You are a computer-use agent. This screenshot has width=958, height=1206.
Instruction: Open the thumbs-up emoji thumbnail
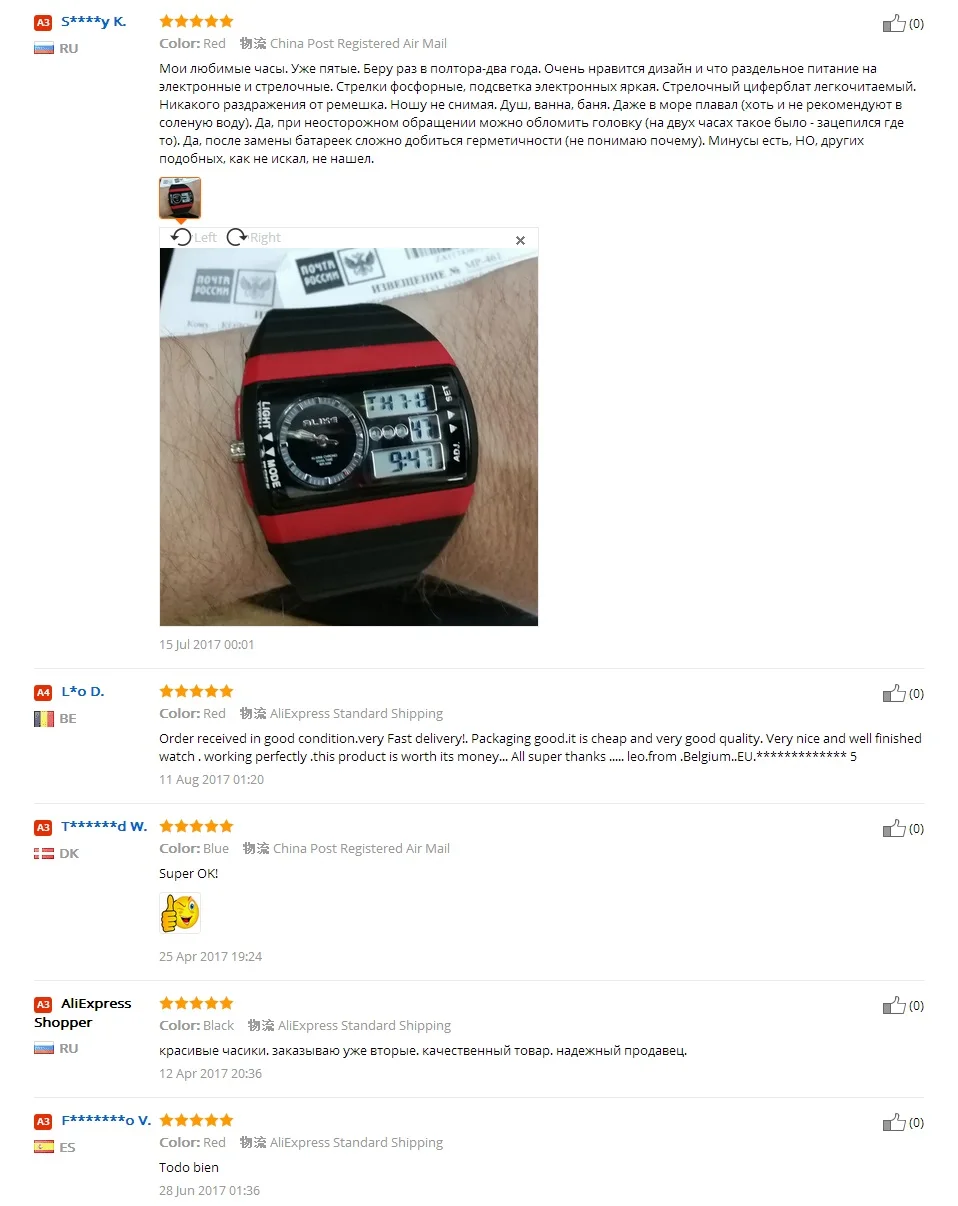pyautogui.click(x=180, y=913)
